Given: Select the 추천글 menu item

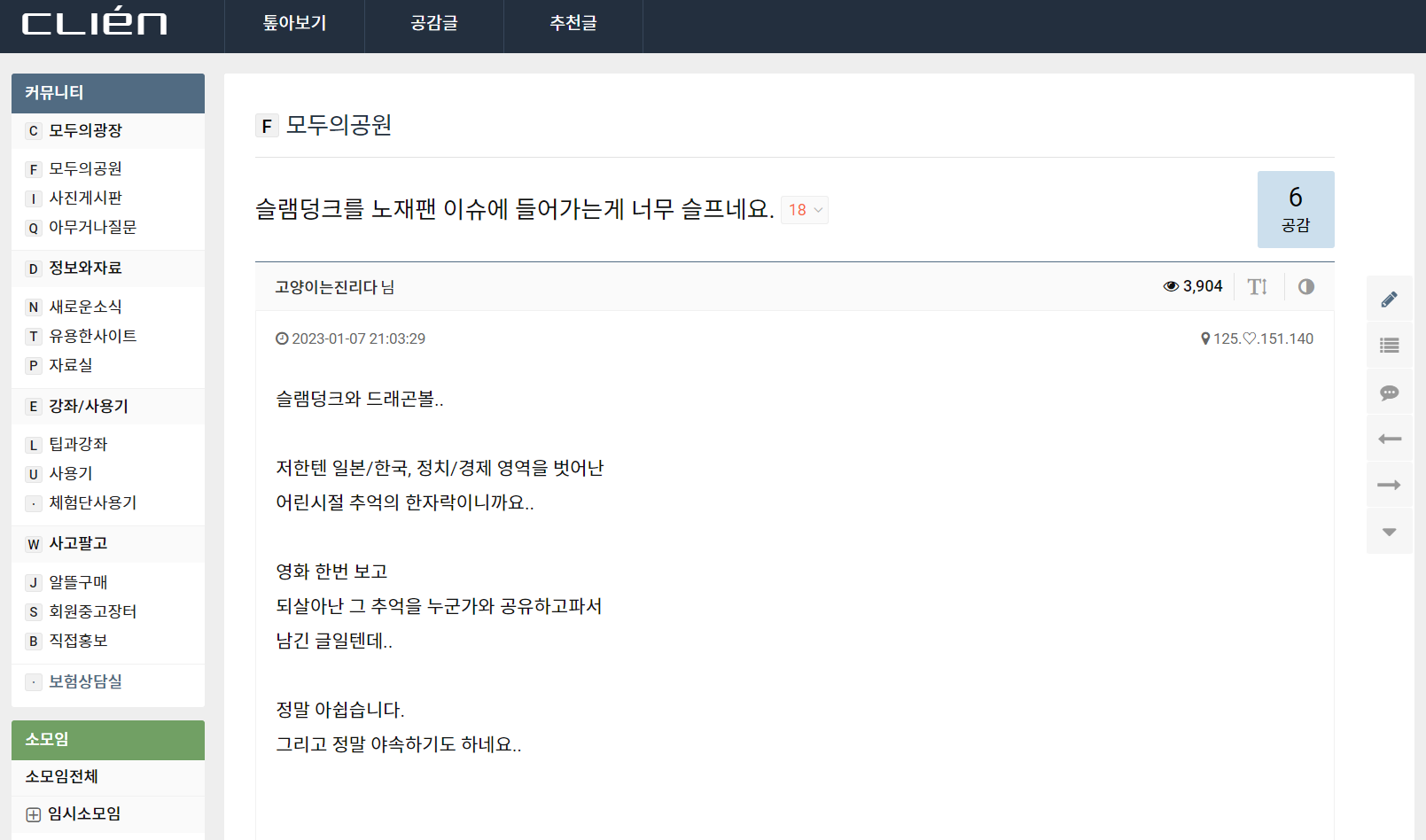Looking at the screenshot, I should pos(573,24).
